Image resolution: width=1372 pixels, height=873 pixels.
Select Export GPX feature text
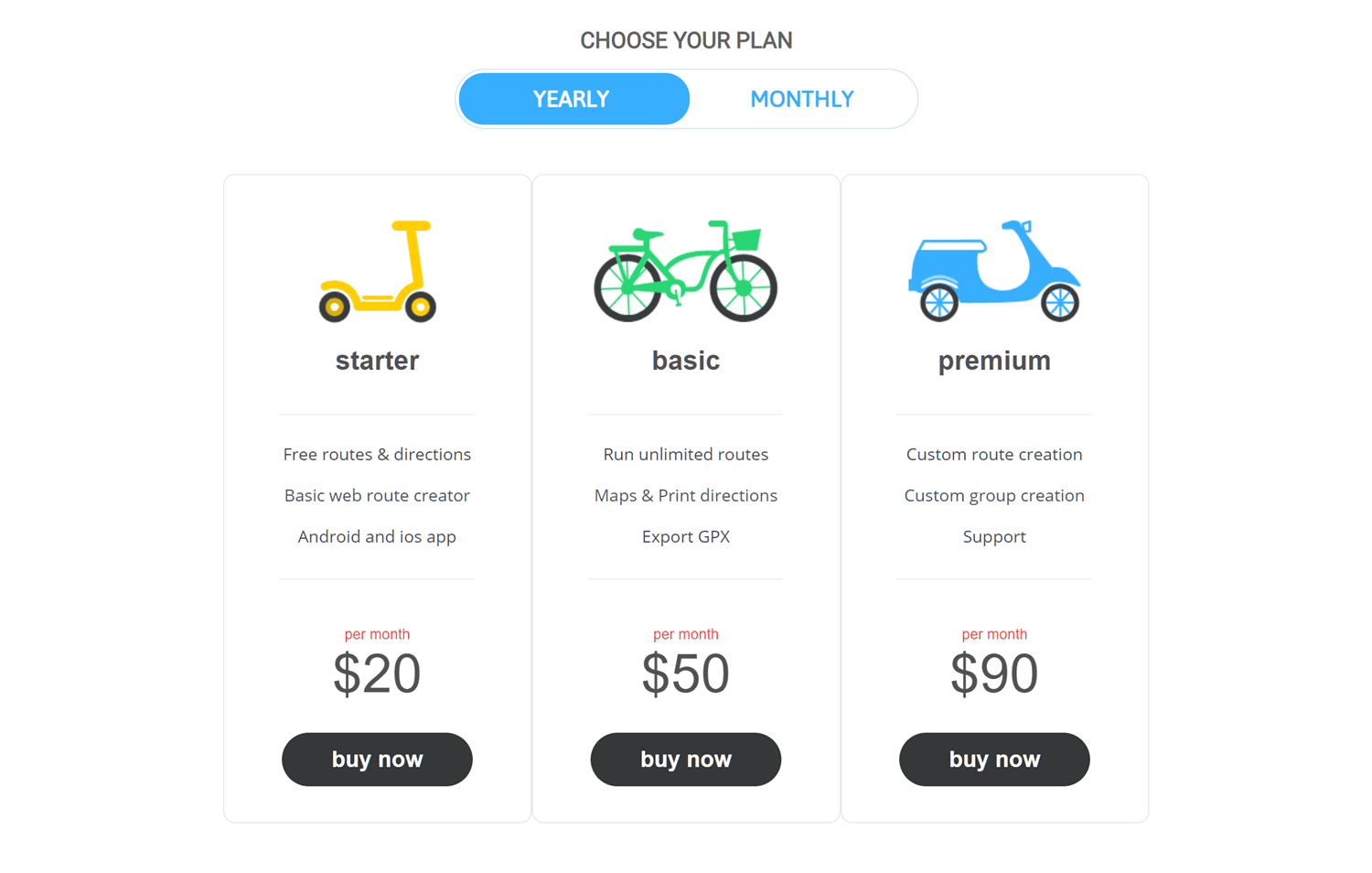pos(686,536)
